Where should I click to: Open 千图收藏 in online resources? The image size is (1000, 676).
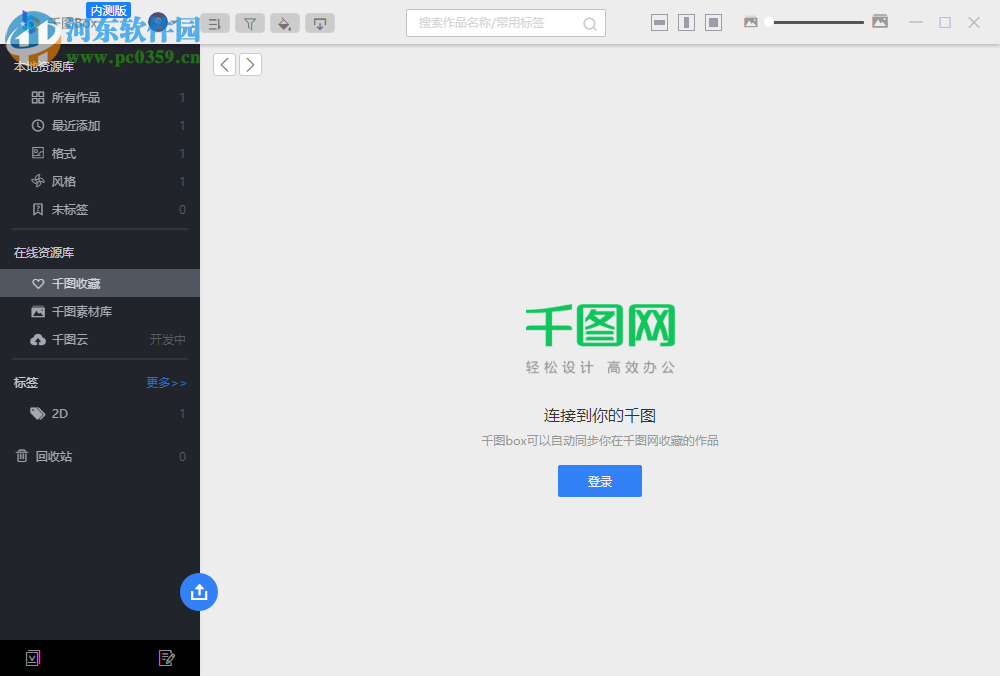(73, 283)
